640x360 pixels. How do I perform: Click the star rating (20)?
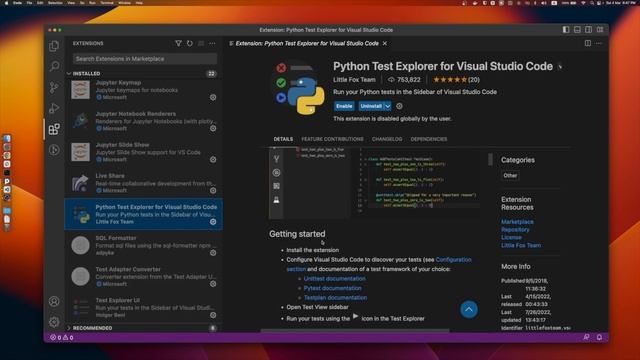456,80
